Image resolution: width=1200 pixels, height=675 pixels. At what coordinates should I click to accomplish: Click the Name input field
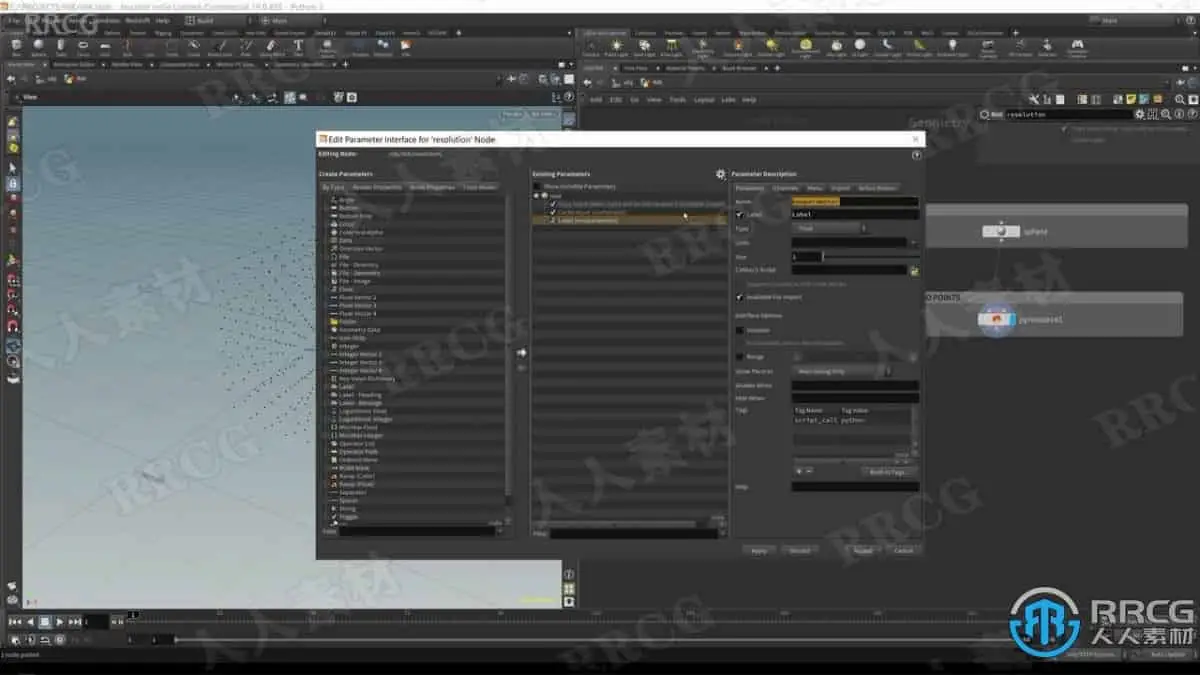(854, 201)
